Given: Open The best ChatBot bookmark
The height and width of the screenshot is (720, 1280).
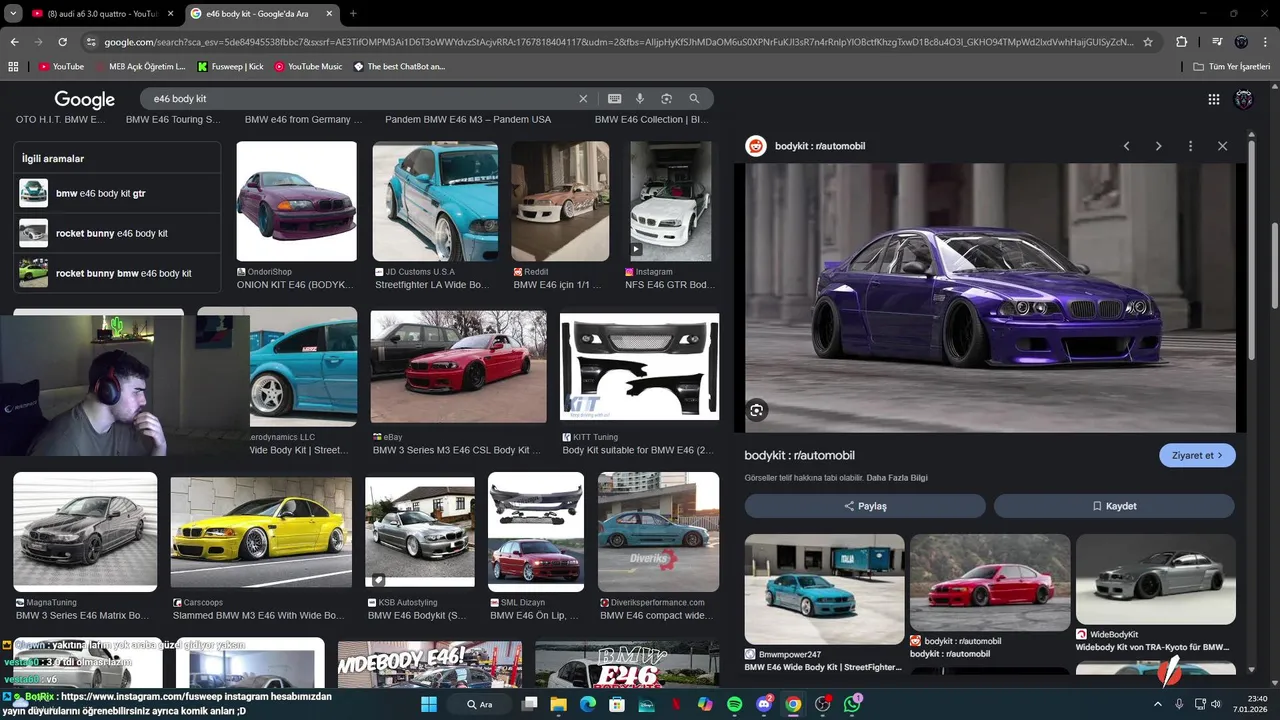Looking at the screenshot, I should (x=399, y=66).
